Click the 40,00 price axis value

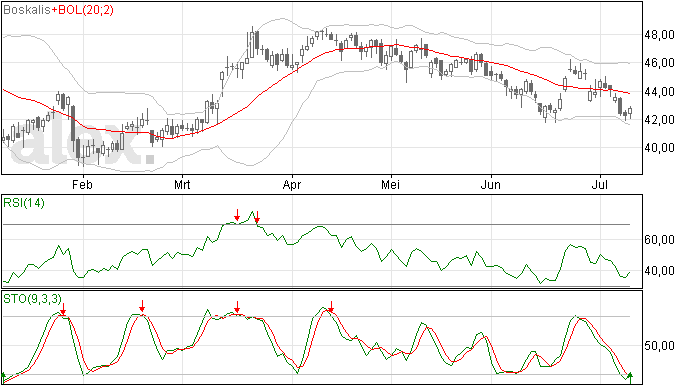point(659,147)
